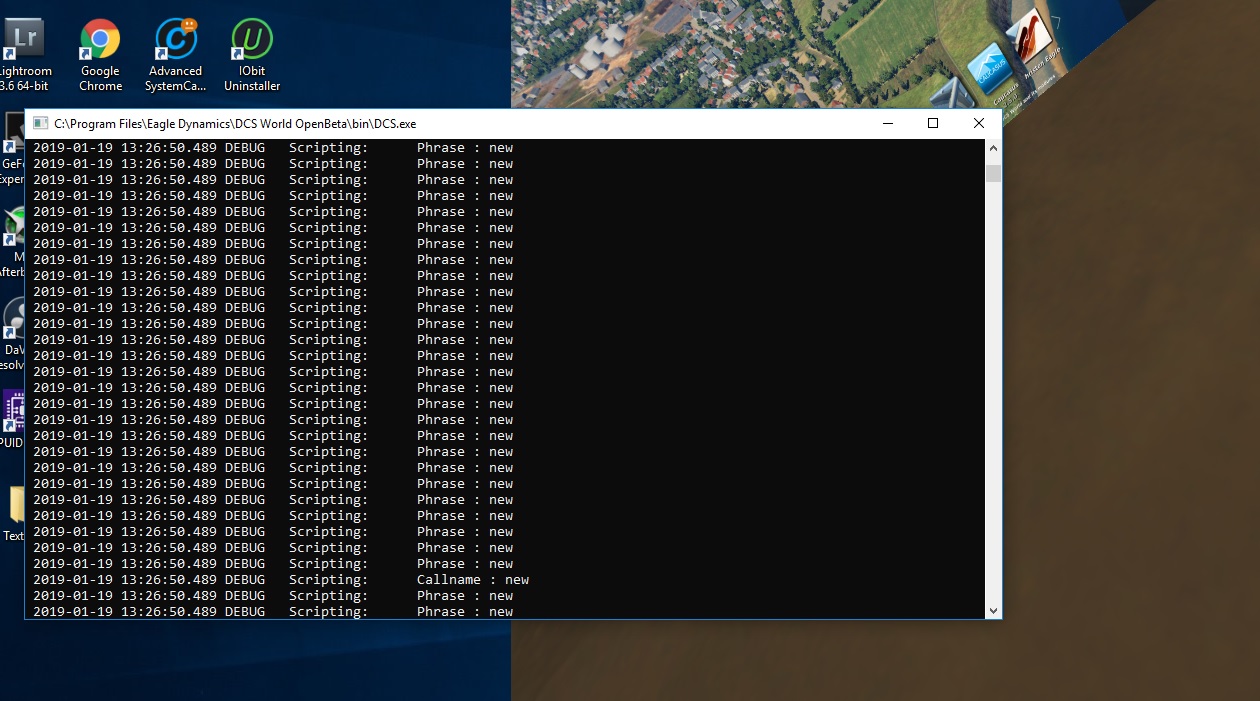Screen dimensions: 1260x701
Task: Select the MSI Afterburner desktop icon
Action: pyautogui.click(x=12, y=242)
